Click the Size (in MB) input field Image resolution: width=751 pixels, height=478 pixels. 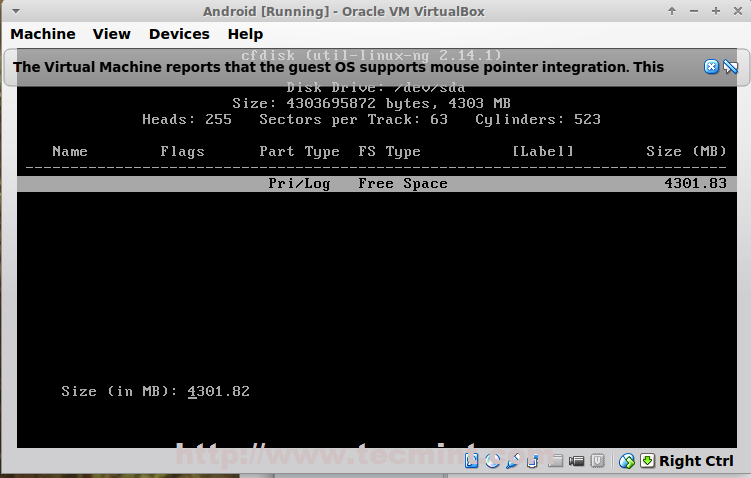(218, 391)
